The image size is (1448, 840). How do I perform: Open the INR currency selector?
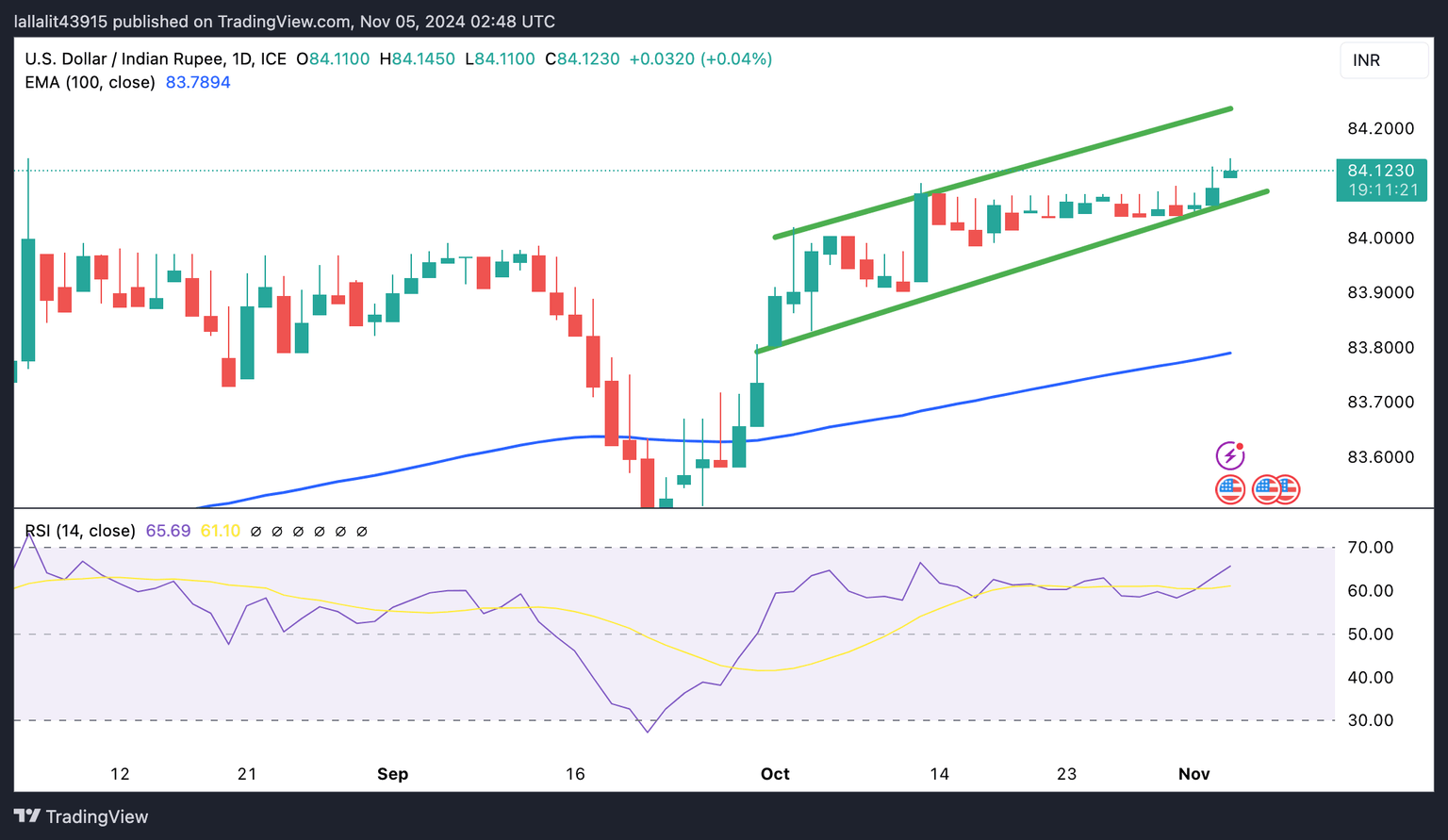[x=1384, y=60]
